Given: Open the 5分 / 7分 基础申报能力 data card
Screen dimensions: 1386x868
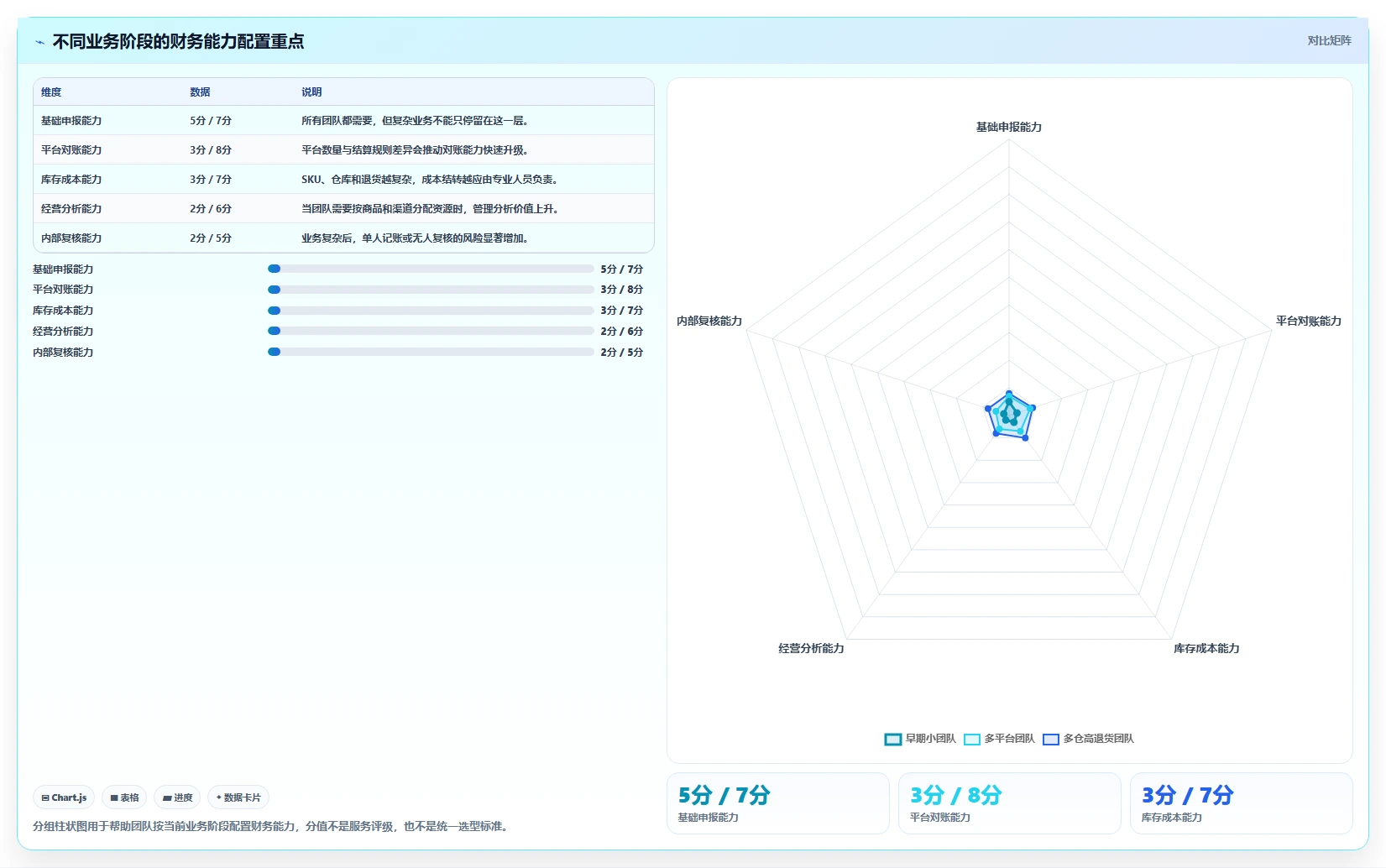Looking at the screenshot, I should click(x=777, y=803).
